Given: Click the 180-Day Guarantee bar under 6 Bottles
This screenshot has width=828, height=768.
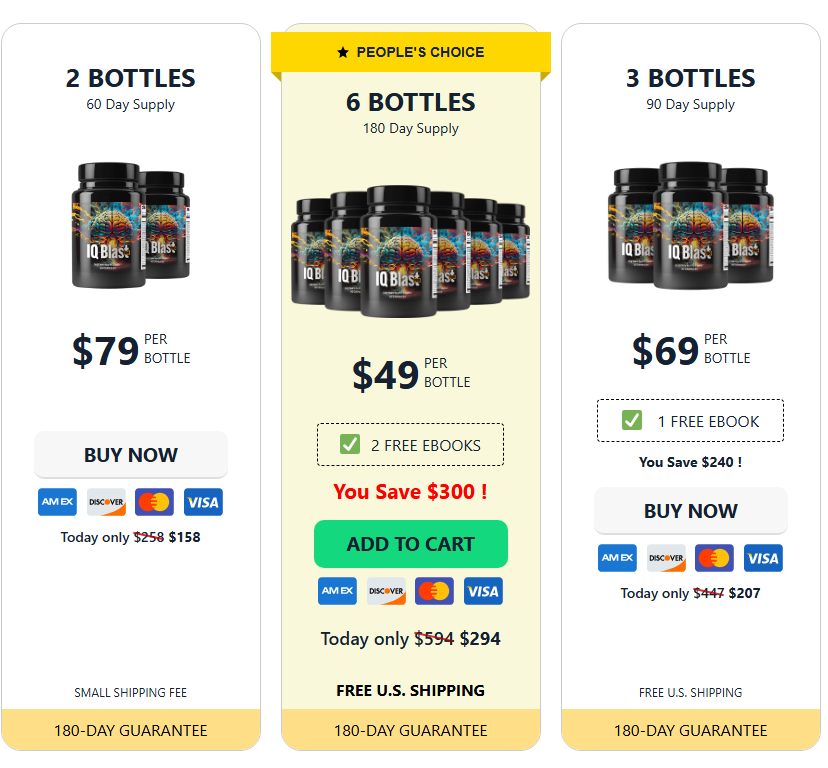Looking at the screenshot, I should click(x=411, y=730).
